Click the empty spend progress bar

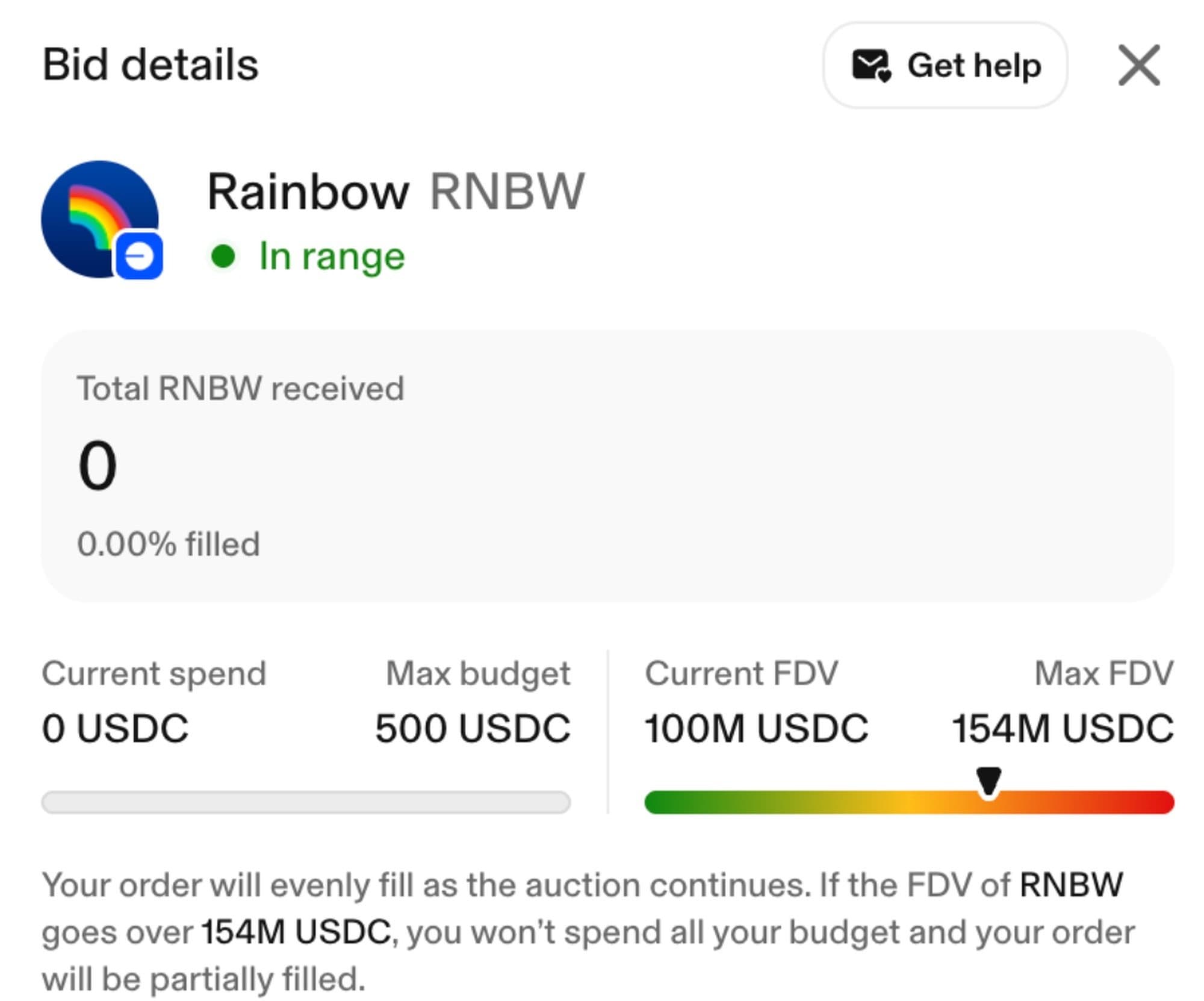coord(306,802)
